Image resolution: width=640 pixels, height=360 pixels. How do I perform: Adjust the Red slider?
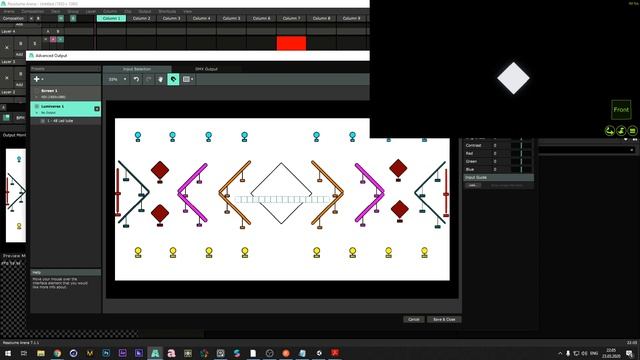point(521,153)
